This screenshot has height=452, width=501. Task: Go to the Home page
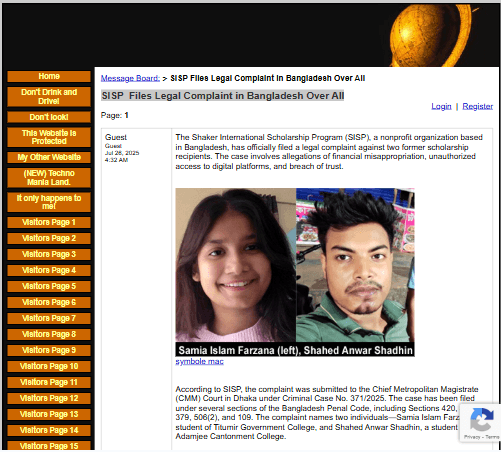tap(49, 76)
